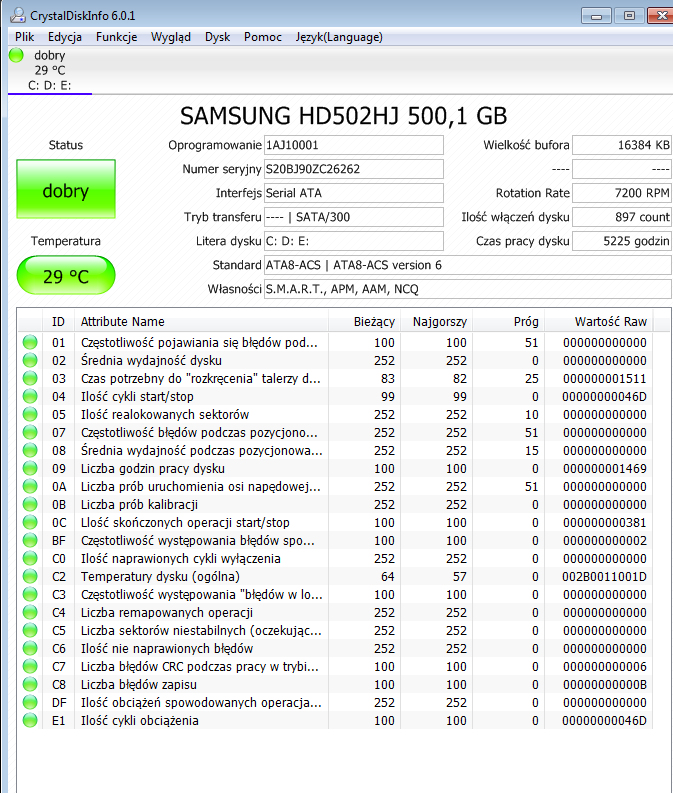Select row Liczba godzin pracy dysku
Screen dimensions: 673x793
click(335, 468)
